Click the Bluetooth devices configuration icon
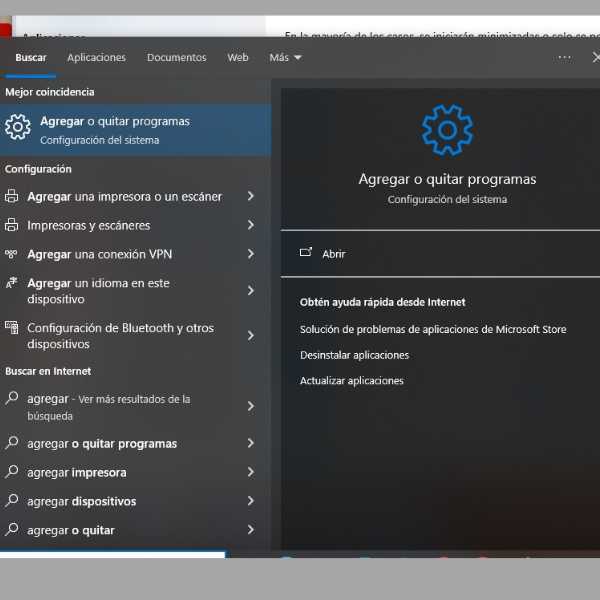The width and height of the screenshot is (600, 600). [12, 328]
